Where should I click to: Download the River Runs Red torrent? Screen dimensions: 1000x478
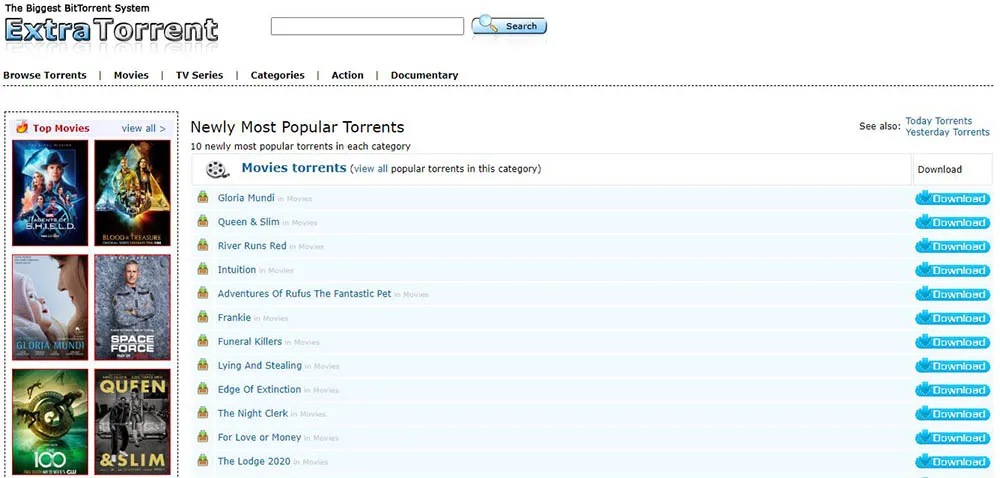(952, 246)
